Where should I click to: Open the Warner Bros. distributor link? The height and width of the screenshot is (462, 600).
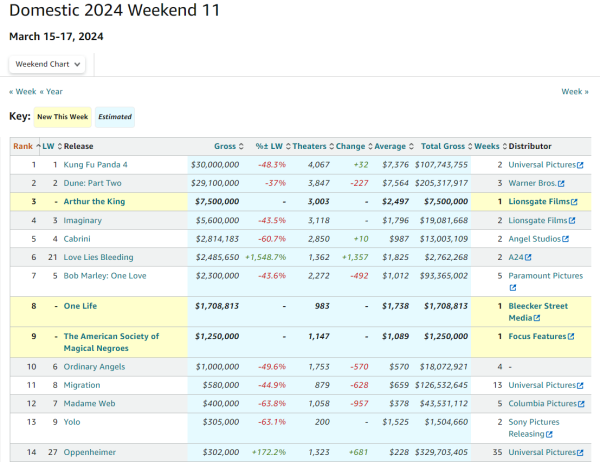coord(532,183)
